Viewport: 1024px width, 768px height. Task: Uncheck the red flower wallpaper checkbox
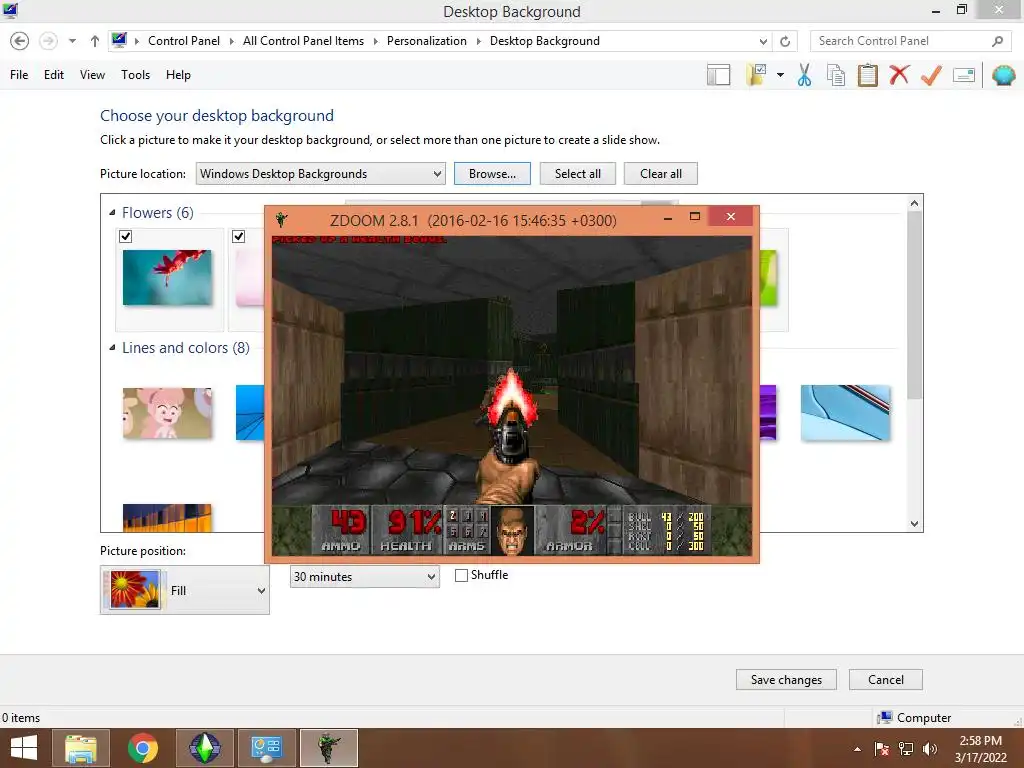[x=126, y=236]
